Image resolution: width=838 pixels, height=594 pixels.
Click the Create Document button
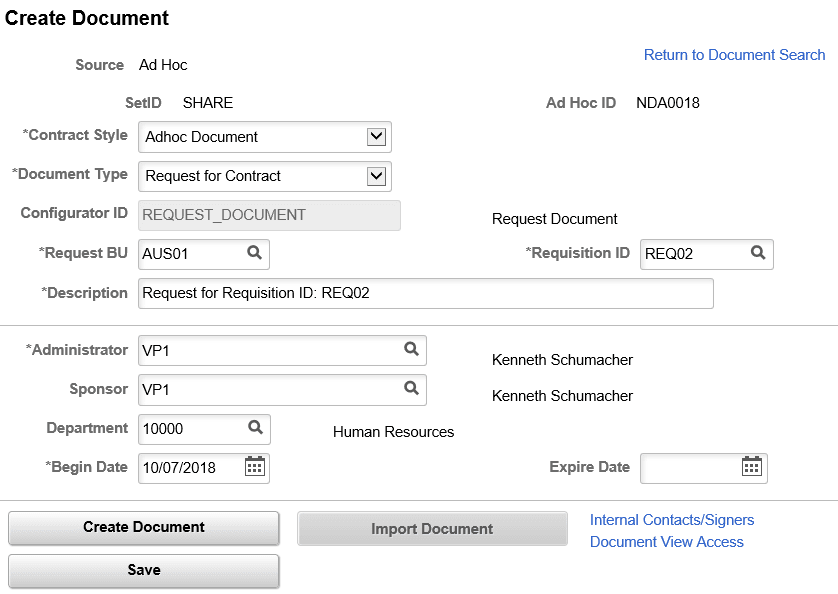click(x=143, y=527)
